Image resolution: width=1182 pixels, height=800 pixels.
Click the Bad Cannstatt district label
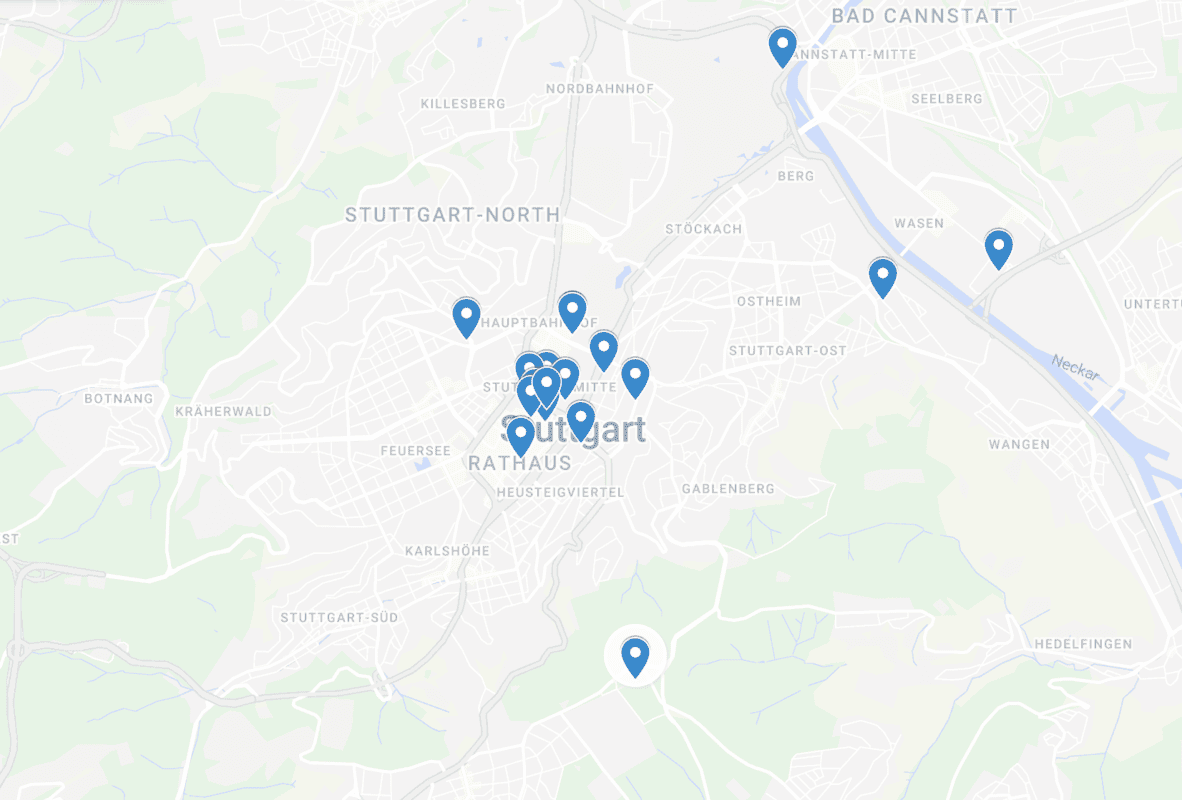923,16
